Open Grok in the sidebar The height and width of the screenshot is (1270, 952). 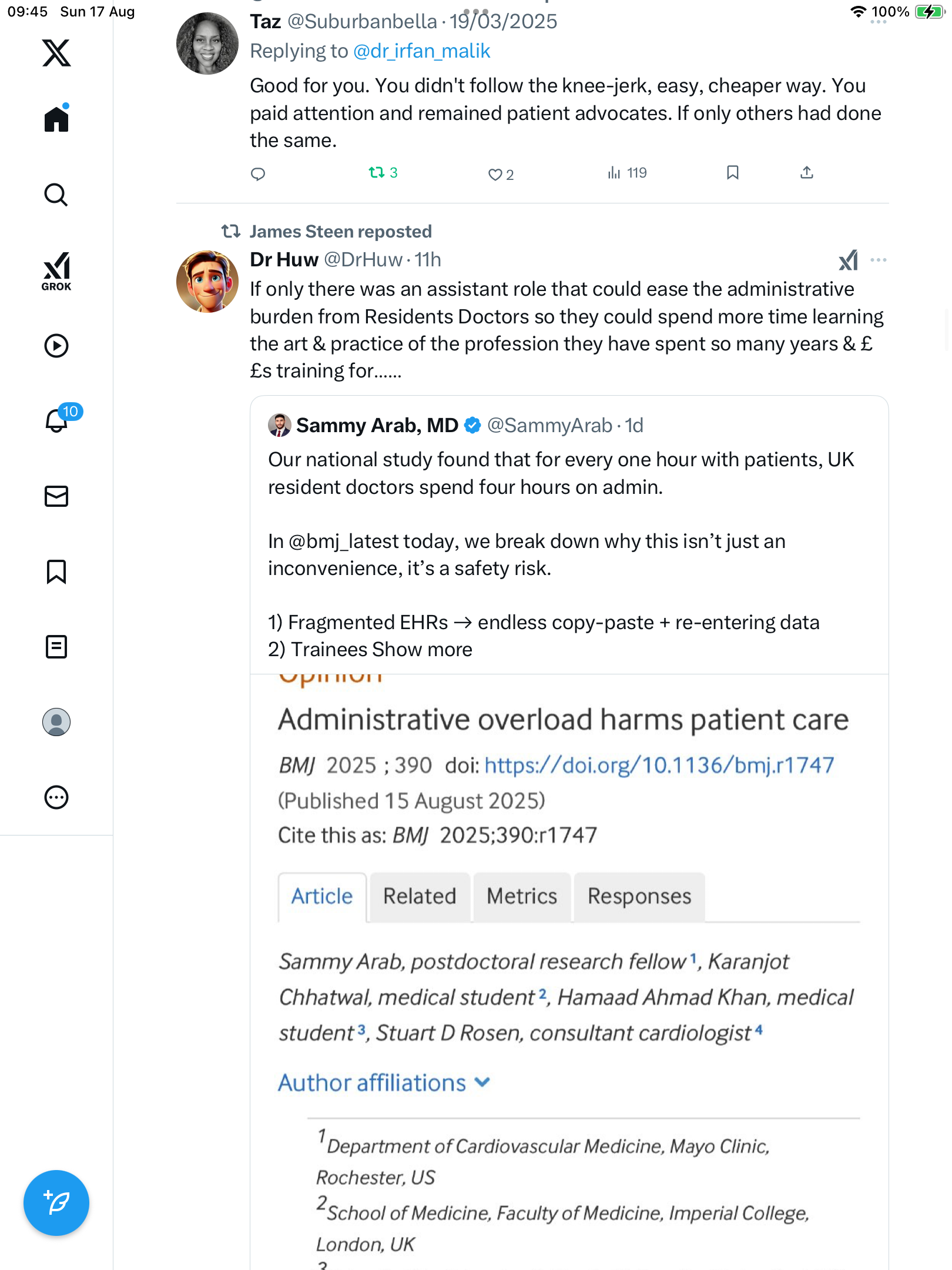56,271
